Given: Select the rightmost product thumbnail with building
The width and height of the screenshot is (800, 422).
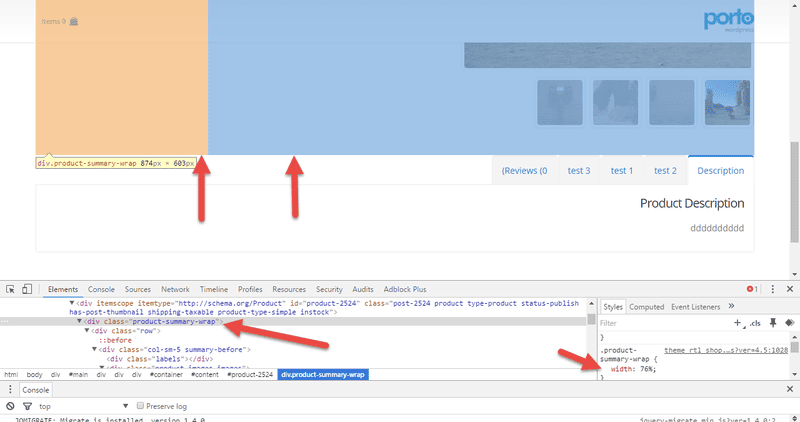Looking at the screenshot, I should point(727,102).
